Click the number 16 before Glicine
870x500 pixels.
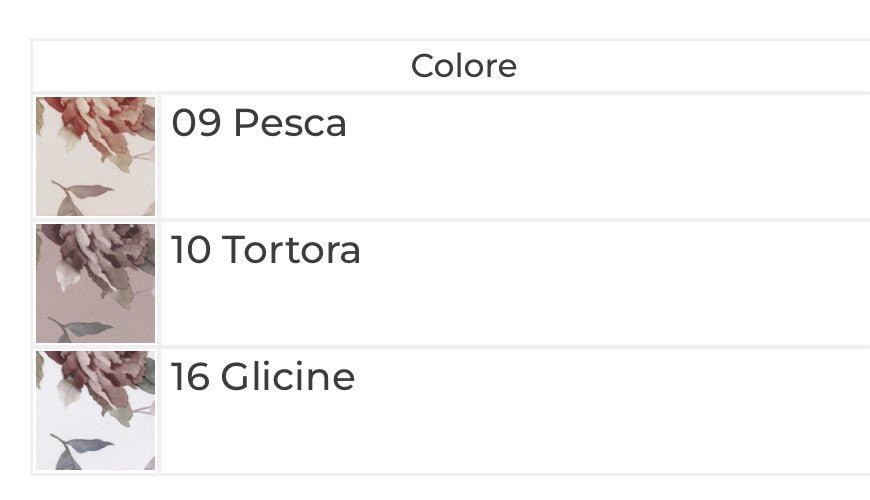click(190, 377)
